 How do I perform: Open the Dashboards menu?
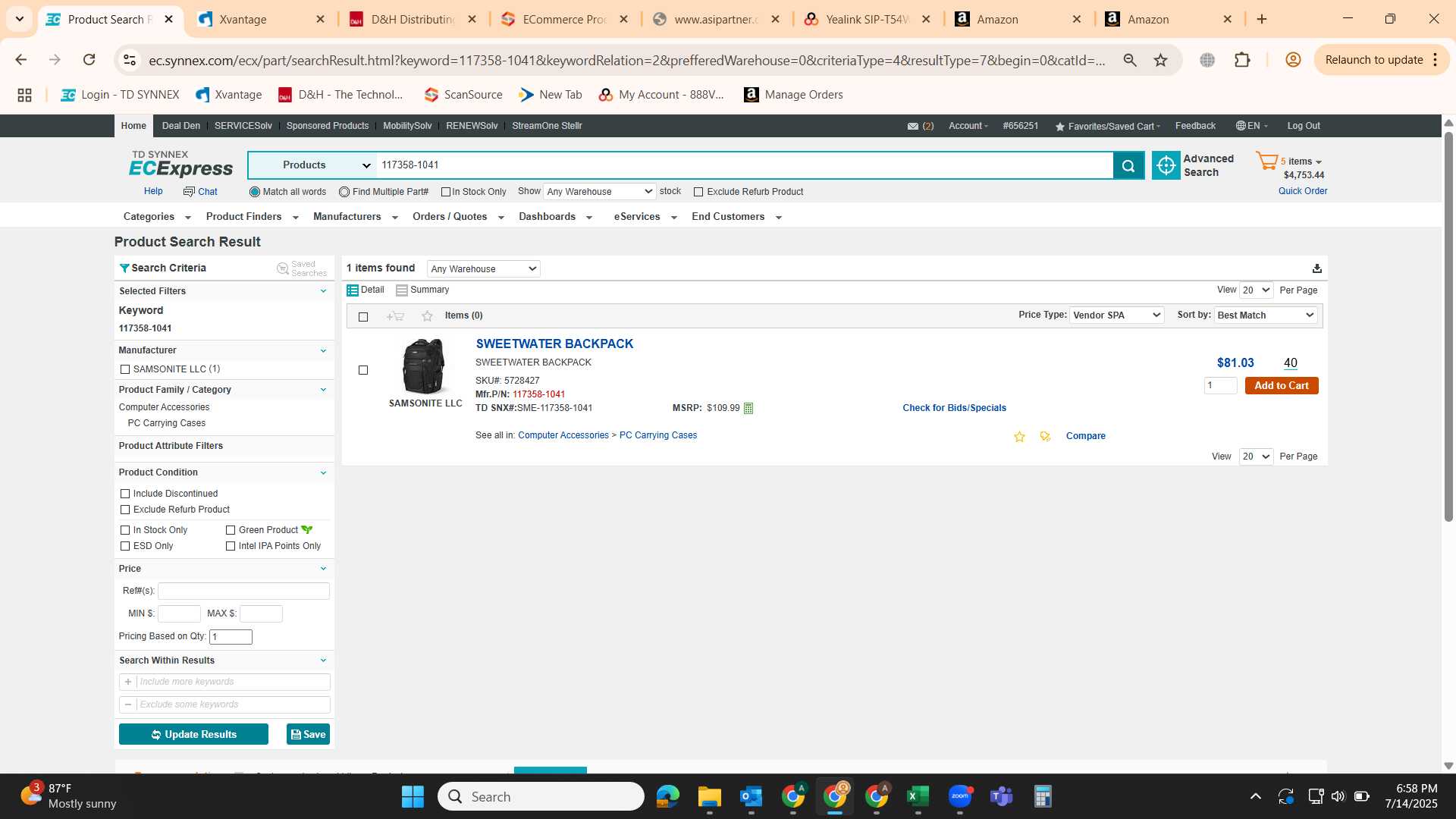click(555, 217)
